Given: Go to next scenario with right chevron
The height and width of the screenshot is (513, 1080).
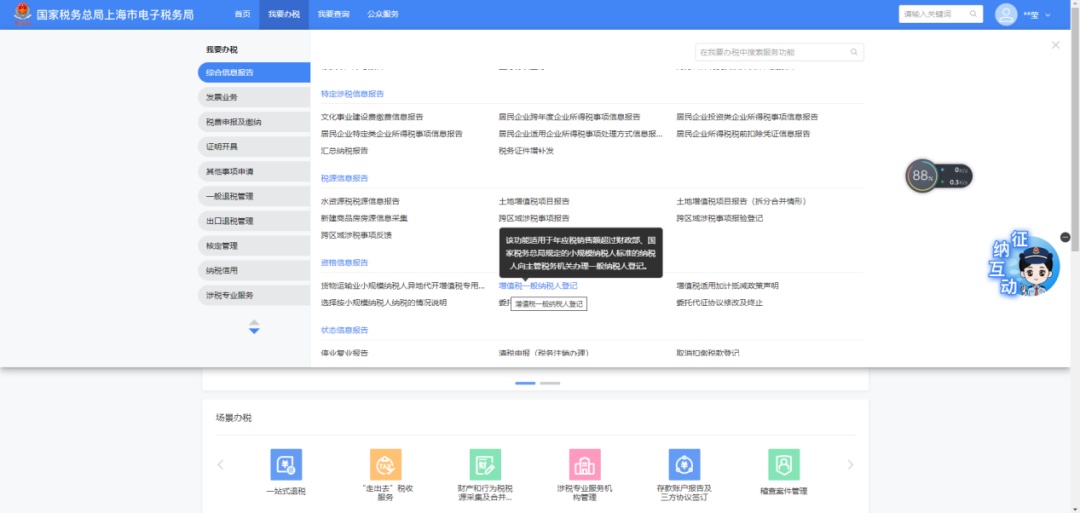Looking at the screenshot, I should coord(851,465).
